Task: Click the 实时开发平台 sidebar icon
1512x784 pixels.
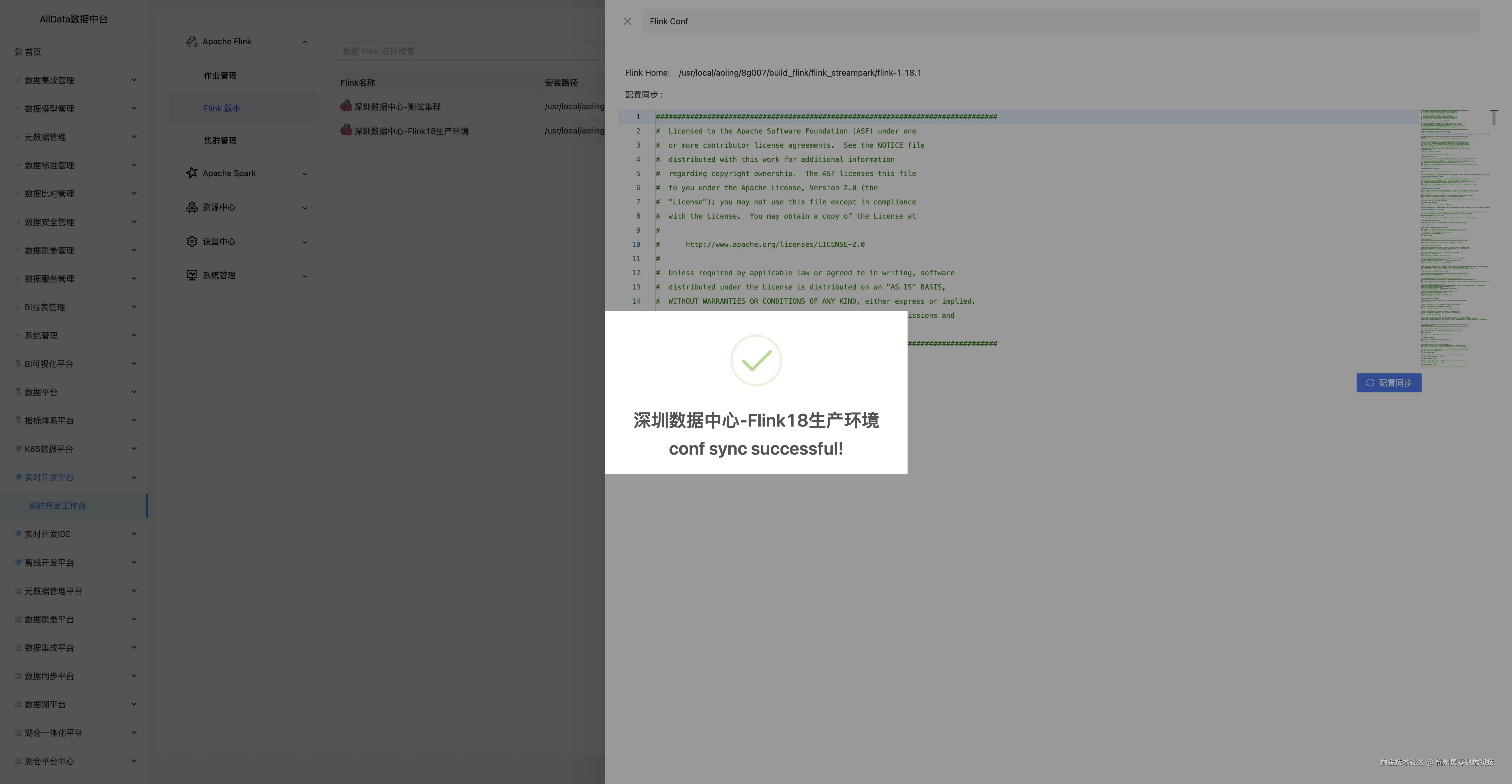Action: click(x=18, y=477)
